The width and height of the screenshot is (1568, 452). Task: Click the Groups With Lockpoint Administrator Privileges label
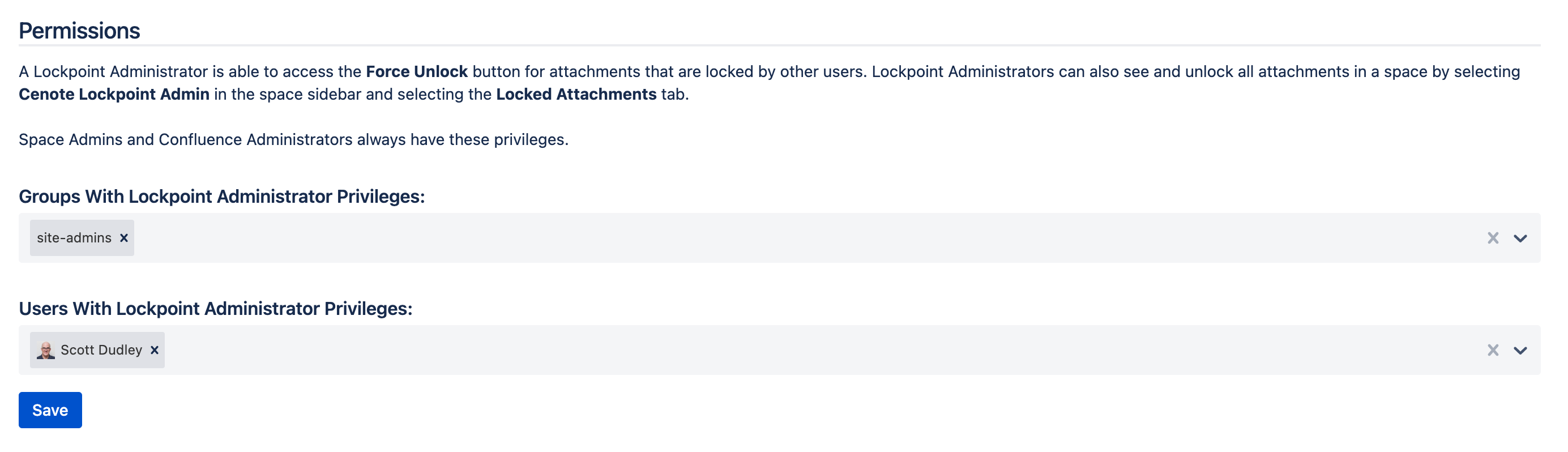(221, 196)
